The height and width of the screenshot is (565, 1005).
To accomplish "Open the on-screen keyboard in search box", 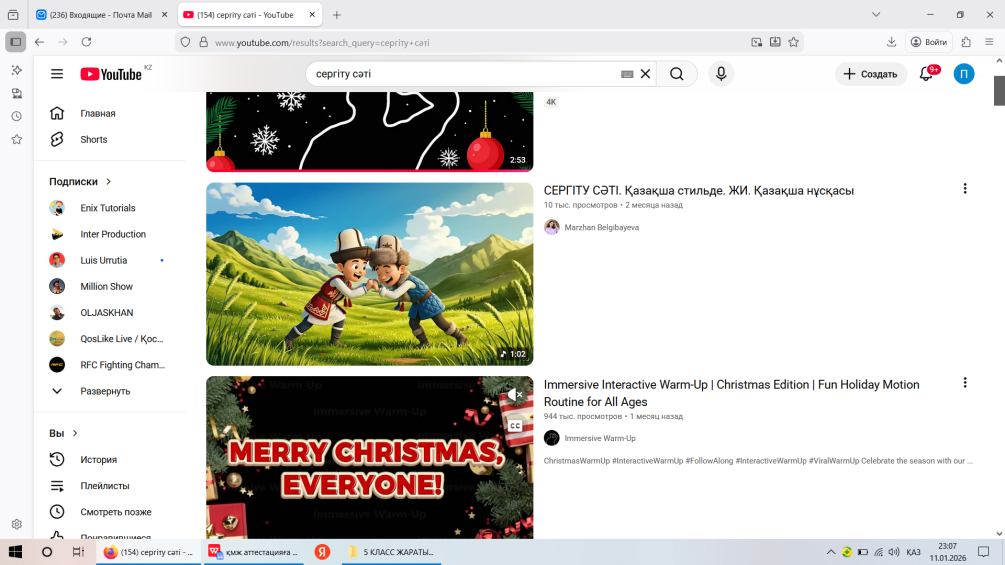I will click(x=627, y=74).
